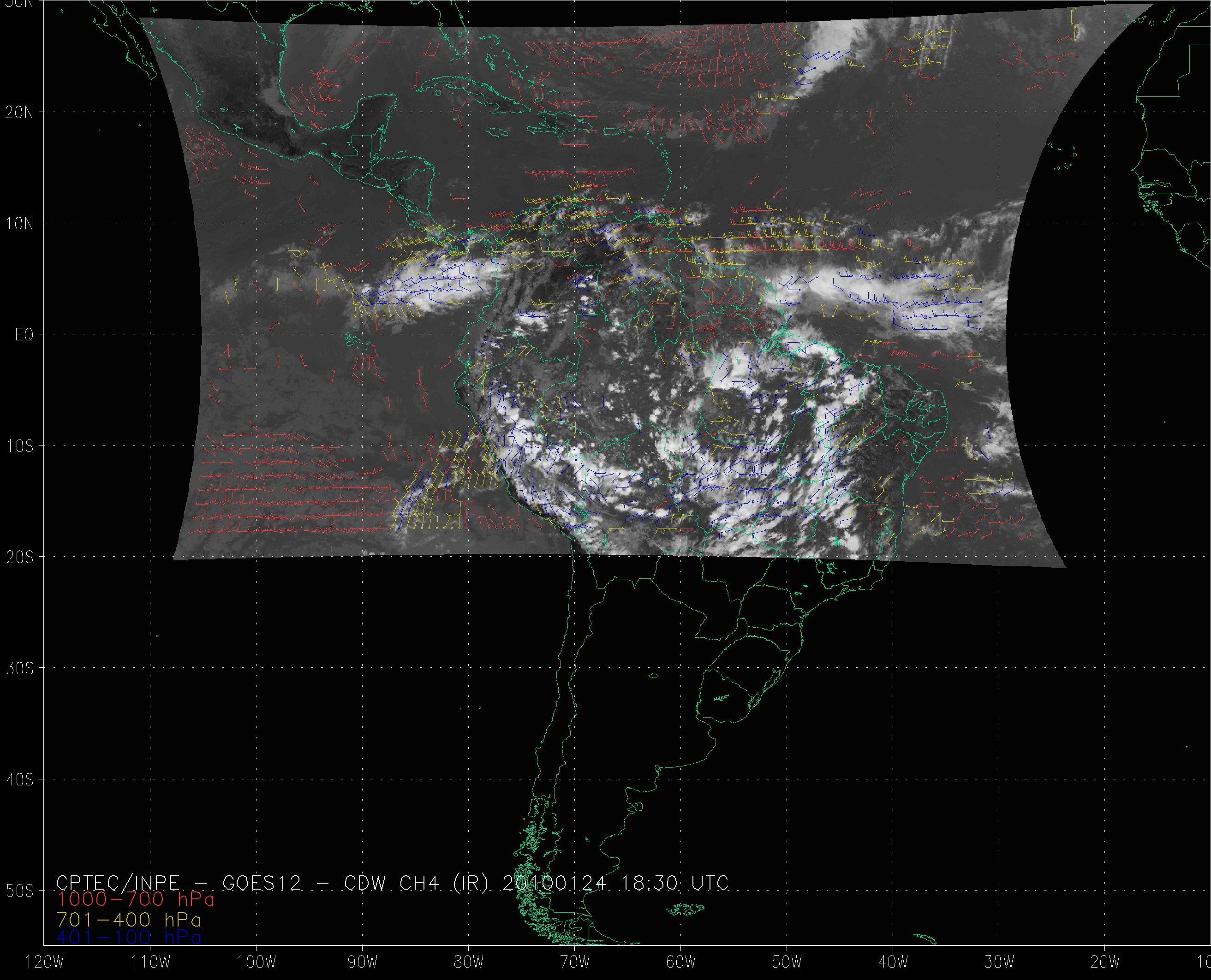This screenshot has width=1211, height=980.
Task: Click the 20N latitude axis label
Action: coord(19,113)
